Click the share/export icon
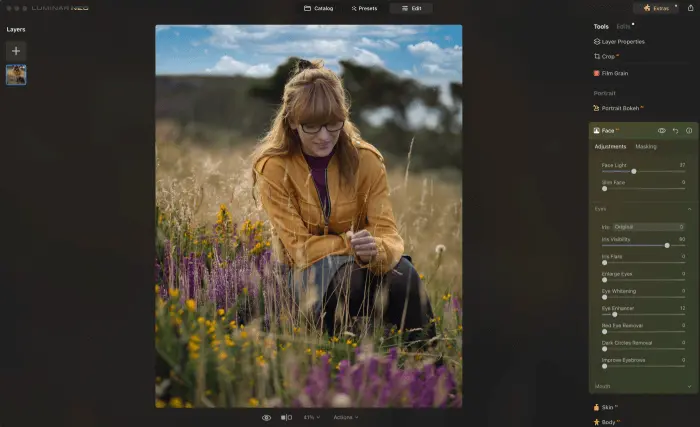This screenshot has width=700, height=427. (x=691, y=8)
